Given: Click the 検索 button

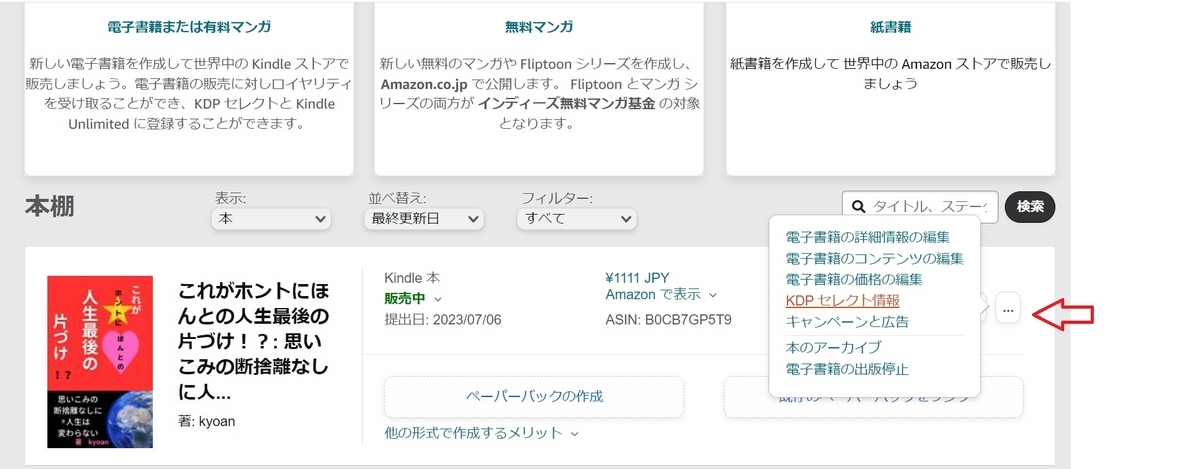Looking at the screenshot, I should pos(1030,207).
